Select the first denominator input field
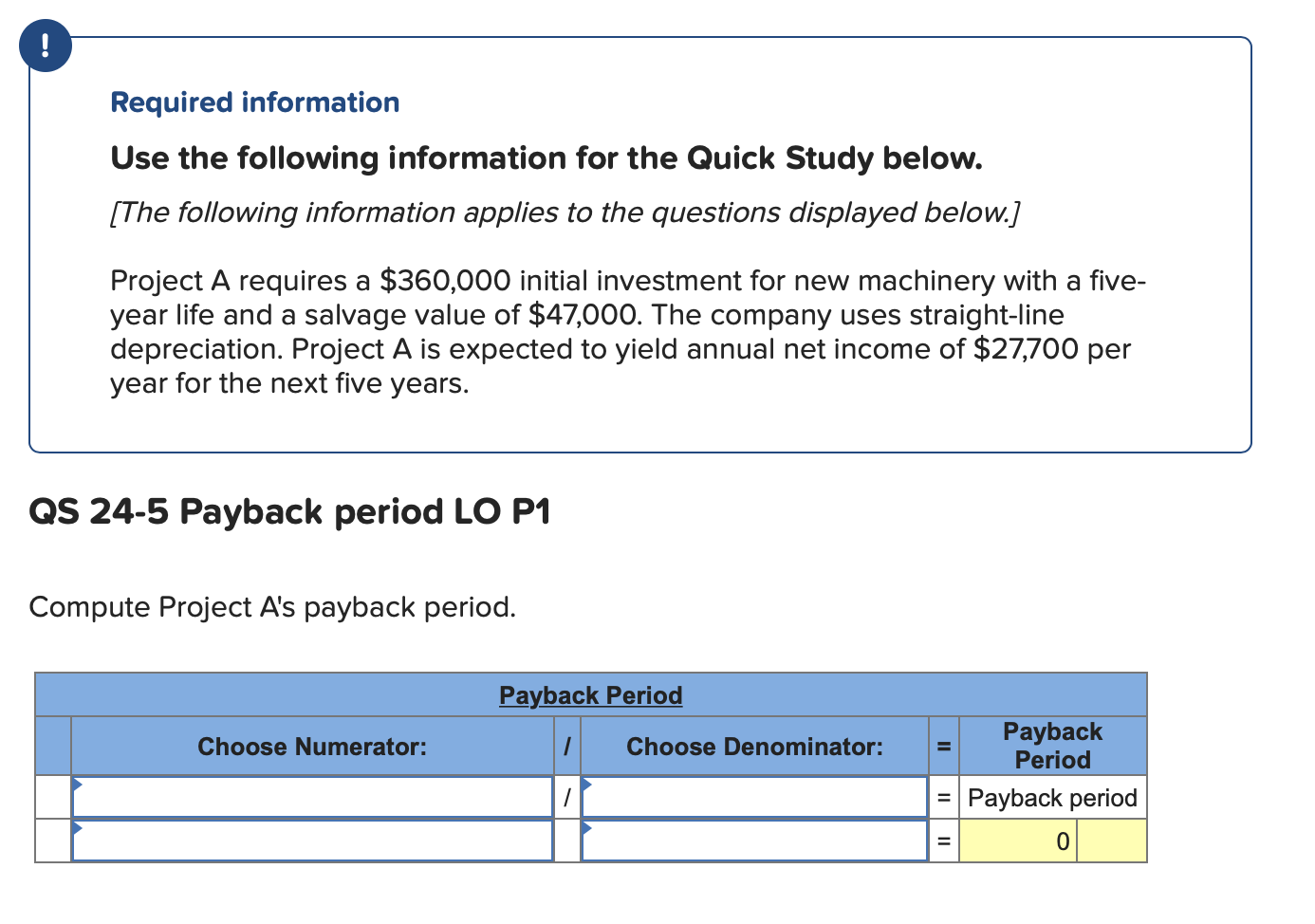This screenshot has width=1315, height=924. tap(754, 798)
